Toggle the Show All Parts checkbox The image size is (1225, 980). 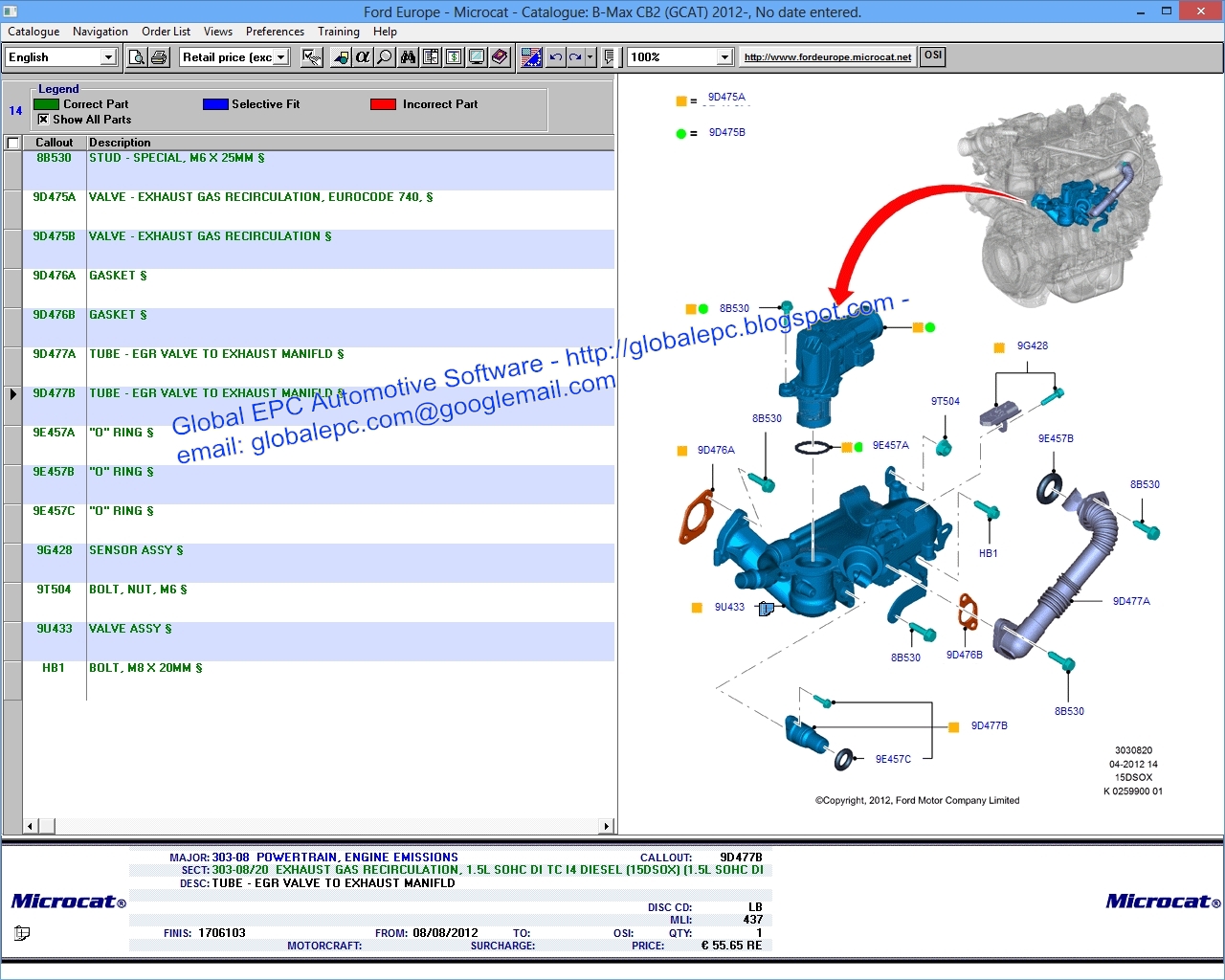[43, 119]
